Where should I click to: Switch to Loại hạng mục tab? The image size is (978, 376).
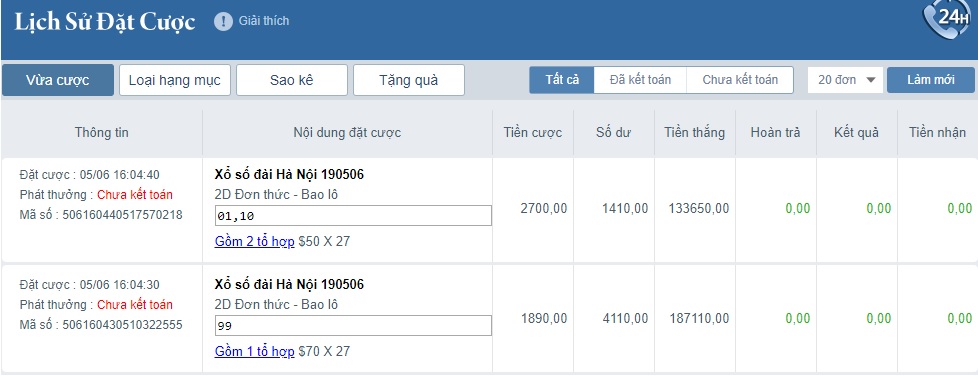[175, 80]
